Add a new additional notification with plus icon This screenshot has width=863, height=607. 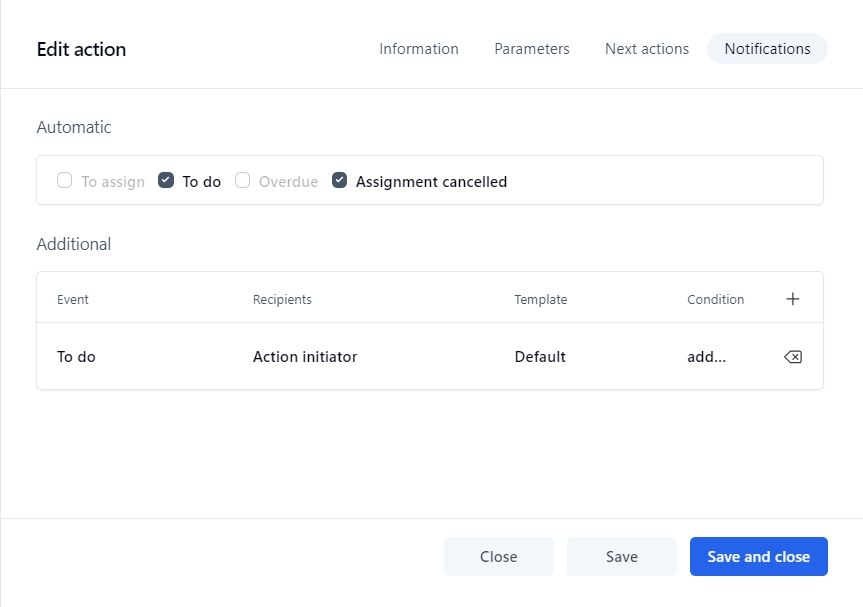click(x=793, y=299)
